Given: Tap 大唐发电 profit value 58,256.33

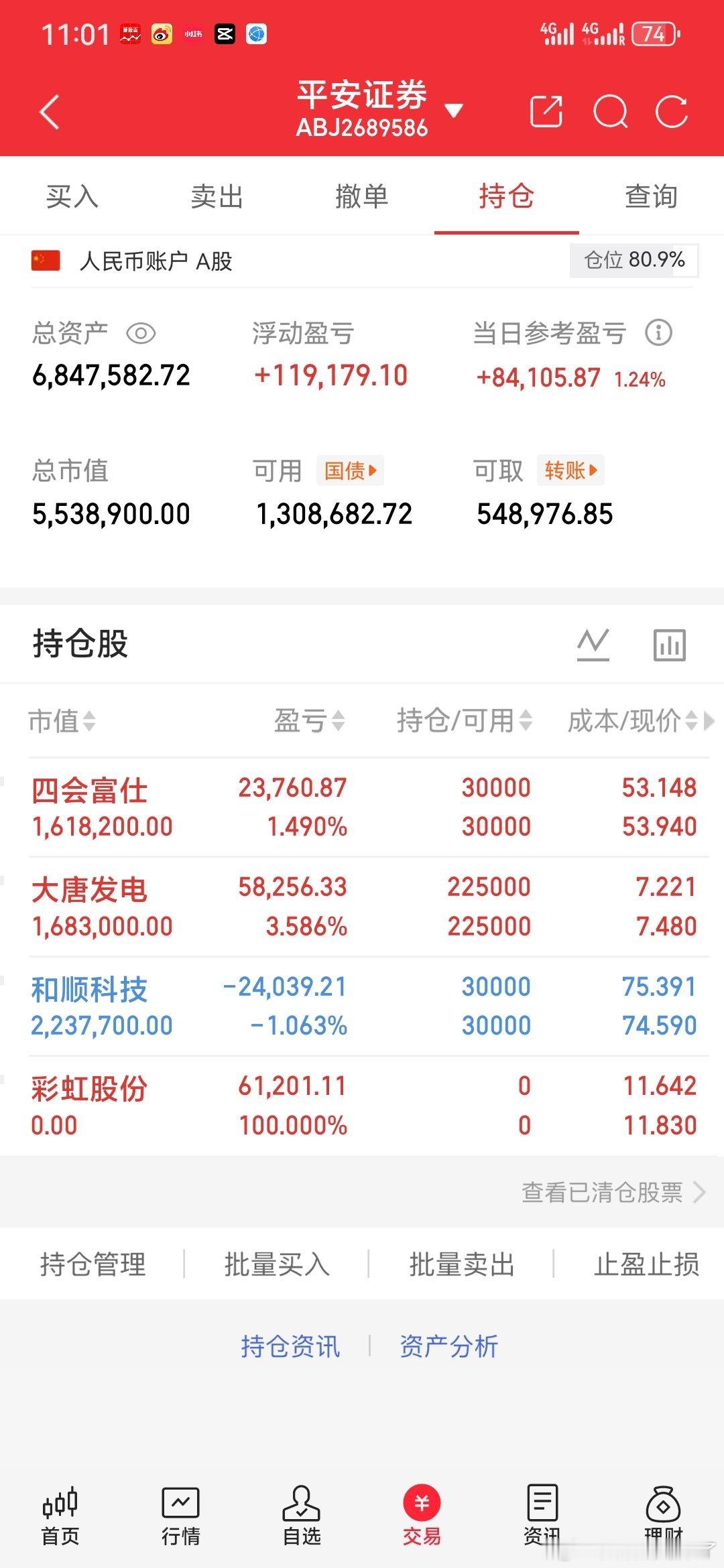Looking at the screenshot, I should pyautogui.click(x=292, y=887).
